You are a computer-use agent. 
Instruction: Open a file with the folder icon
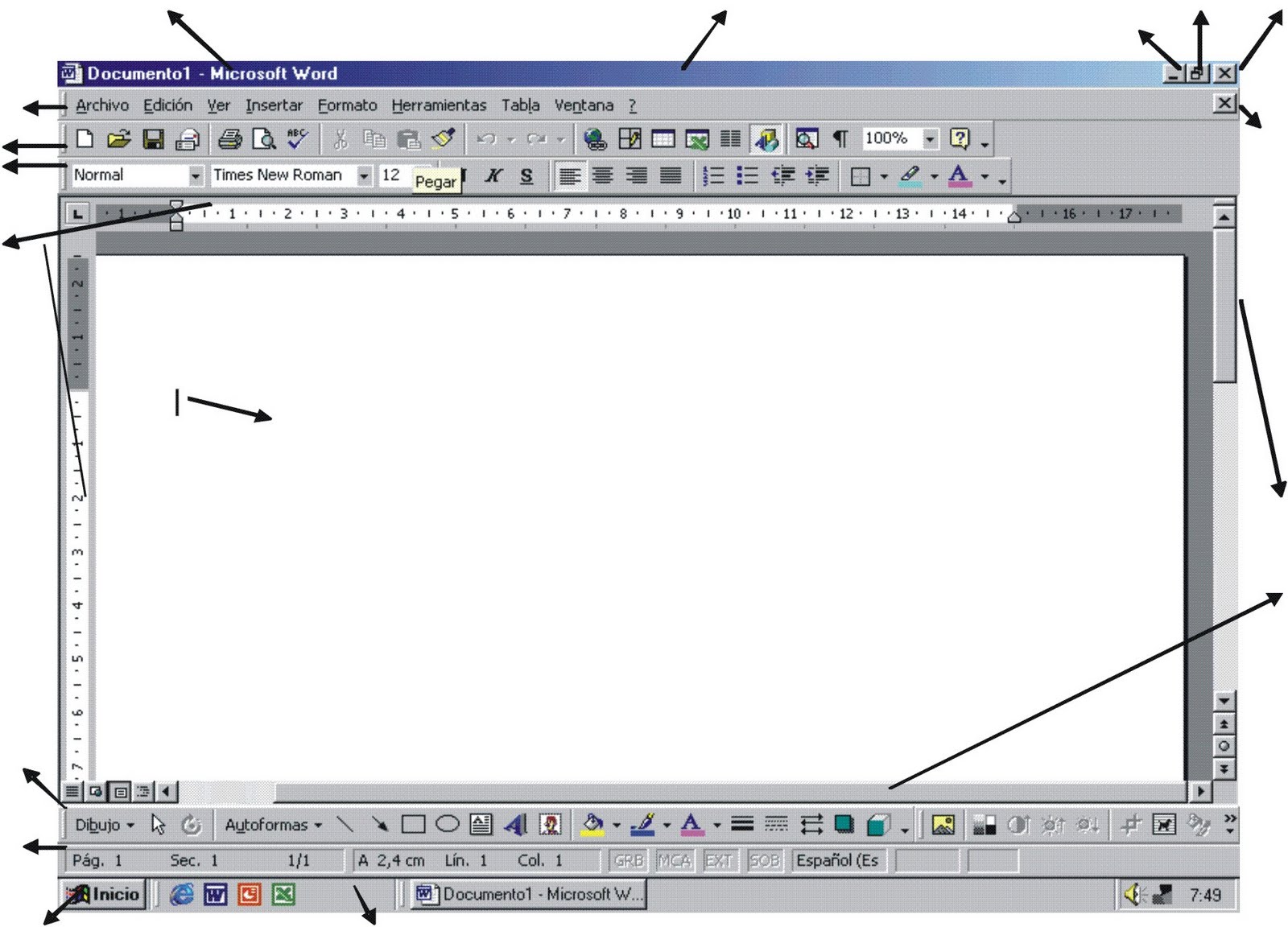coord(118,139)
